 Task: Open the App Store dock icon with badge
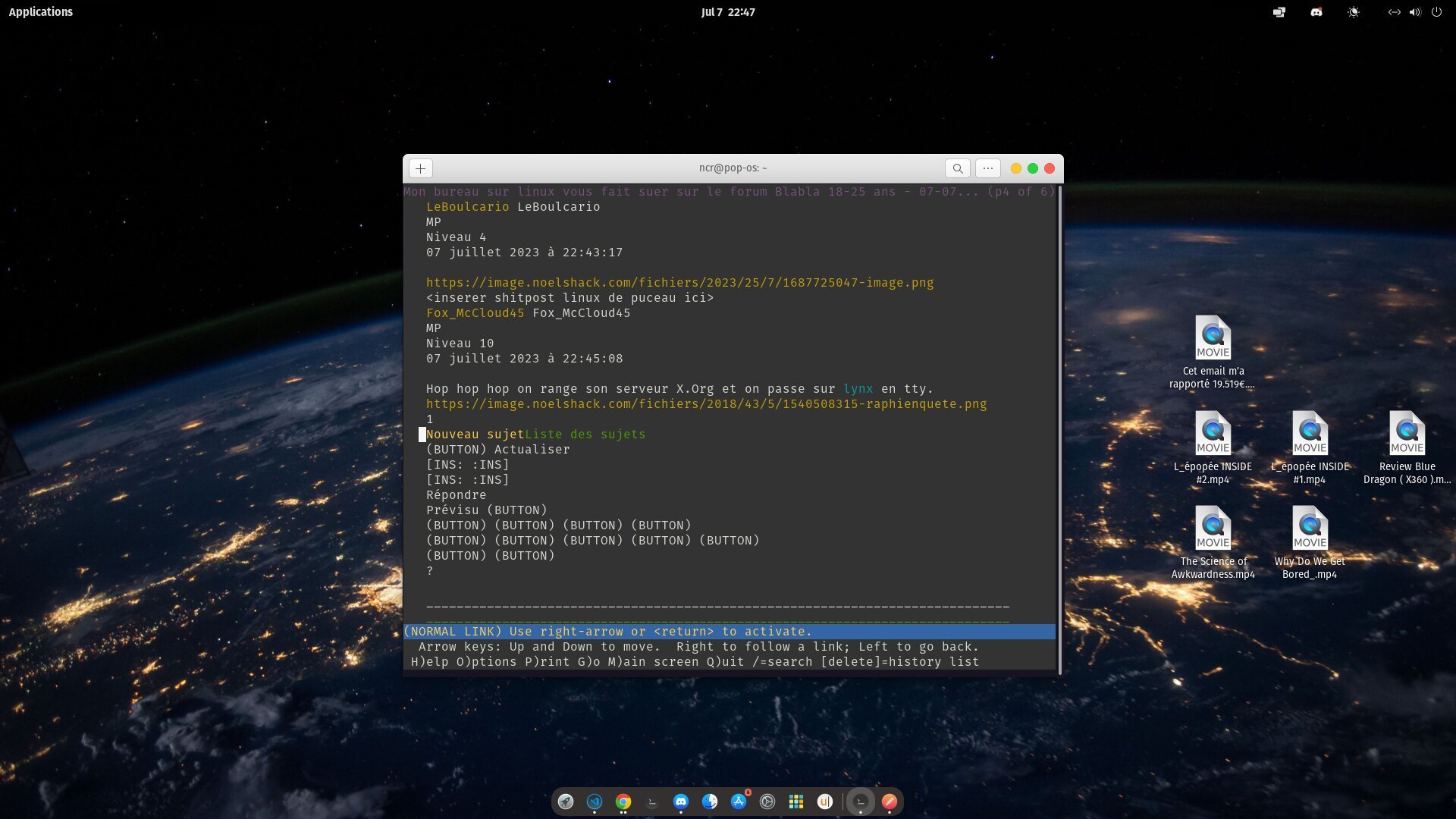point(739,802)
